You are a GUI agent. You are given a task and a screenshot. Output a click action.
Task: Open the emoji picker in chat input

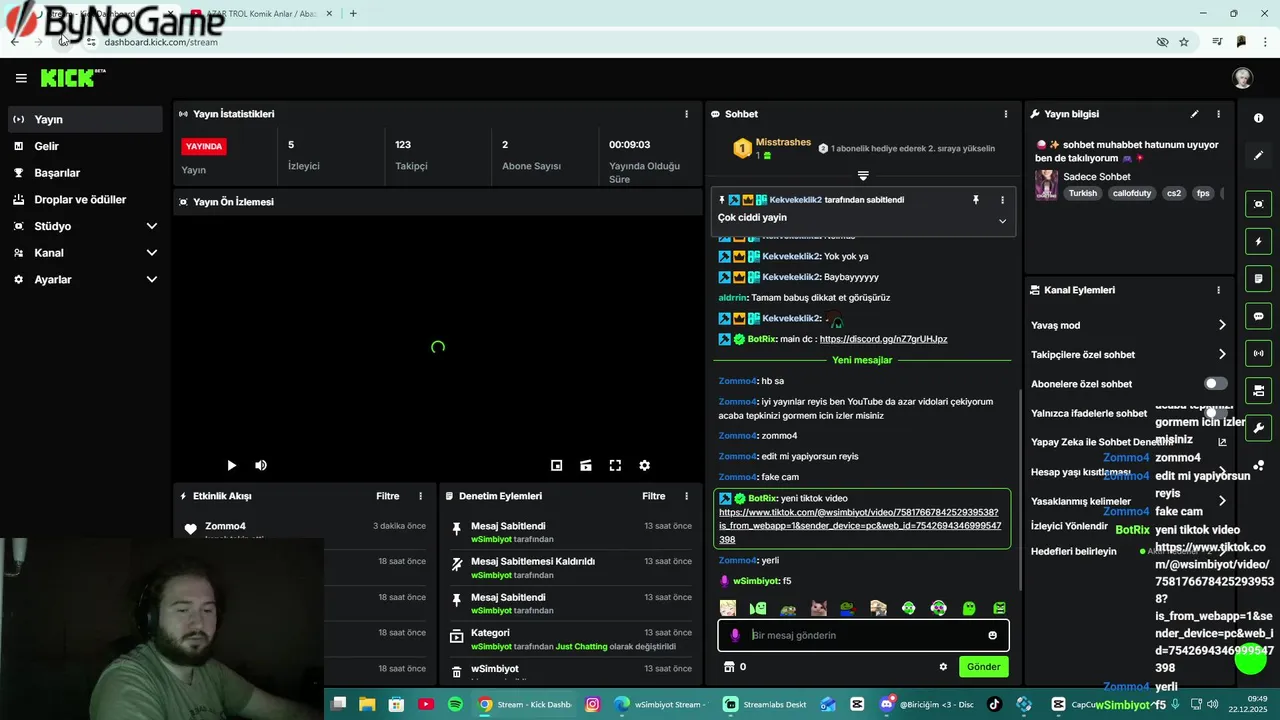[x=992, y=635]
